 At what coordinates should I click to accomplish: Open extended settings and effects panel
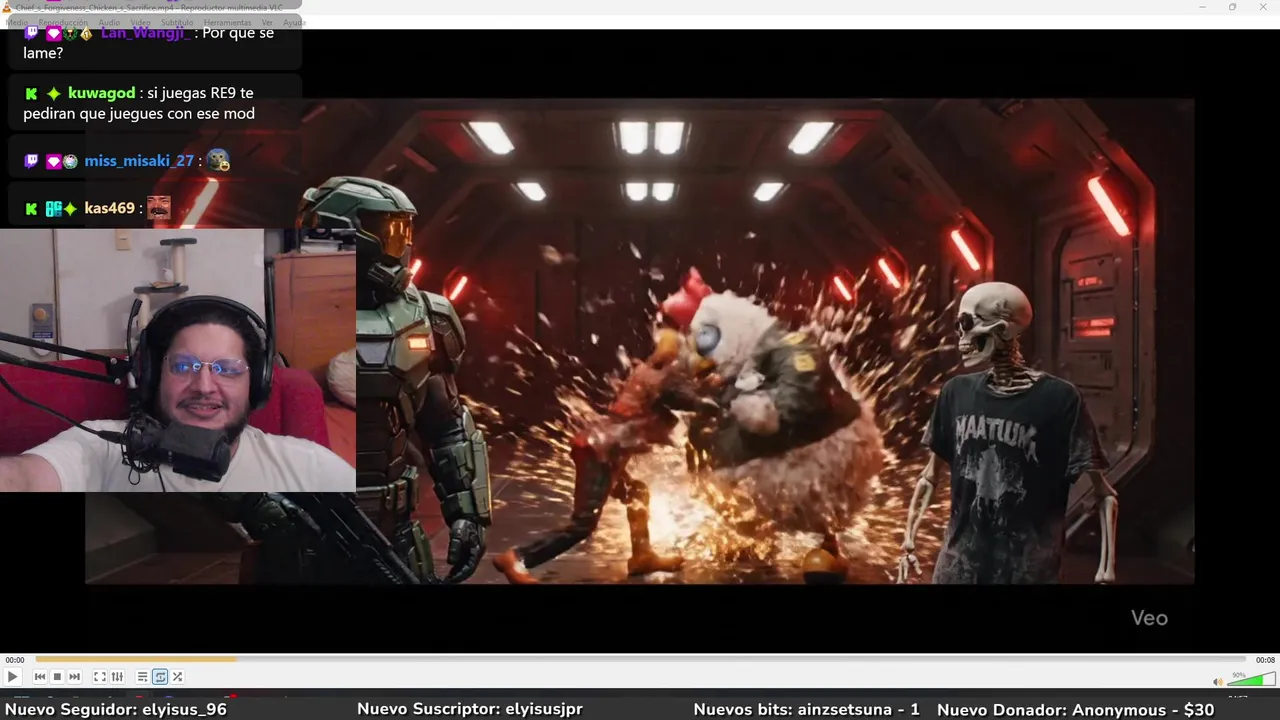pyautogui.click(x=117, y=677)
